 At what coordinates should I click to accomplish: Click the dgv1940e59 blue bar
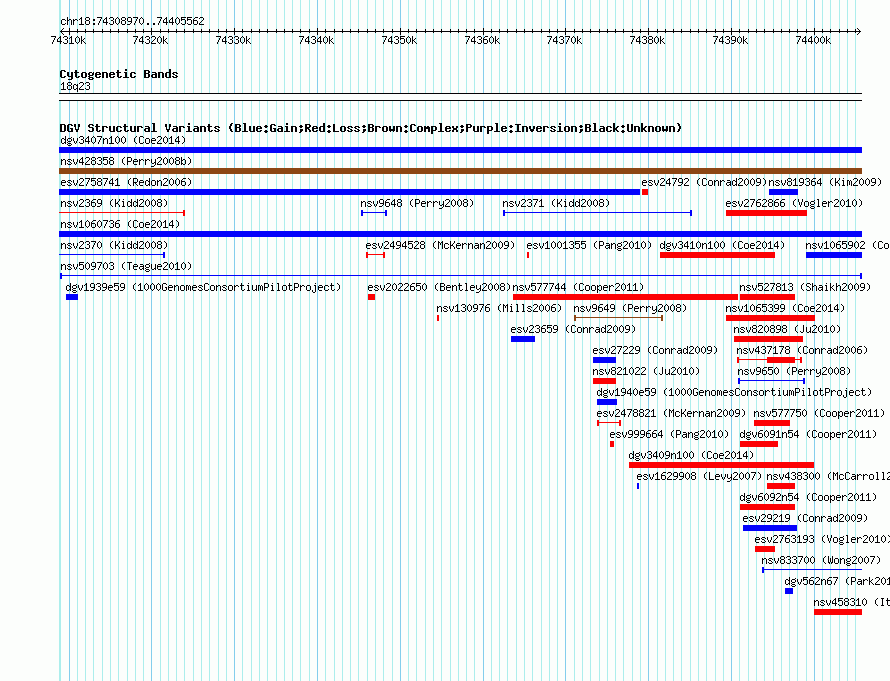pos(607,402)
